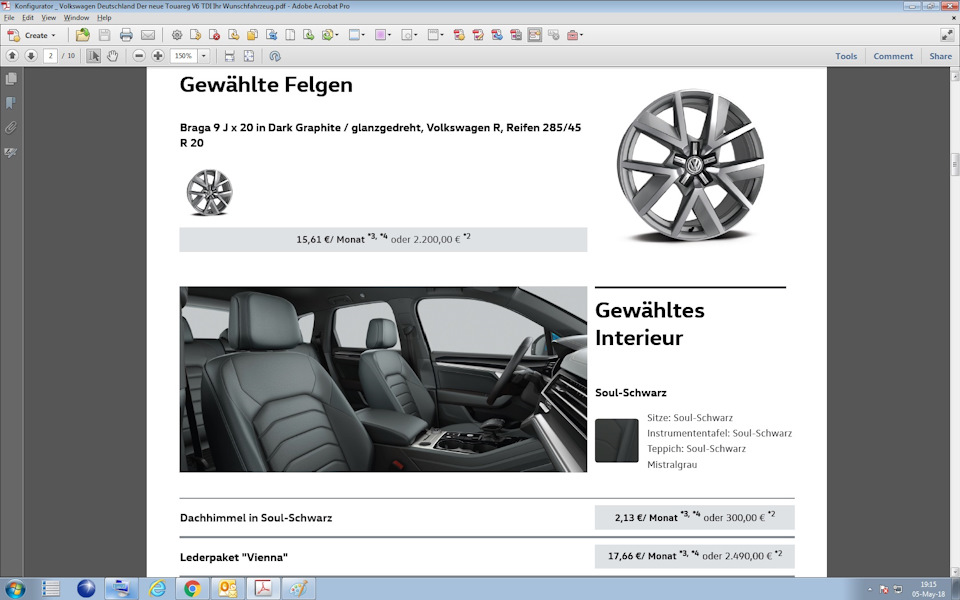Click the 150% zoom value field

(183, 56)
